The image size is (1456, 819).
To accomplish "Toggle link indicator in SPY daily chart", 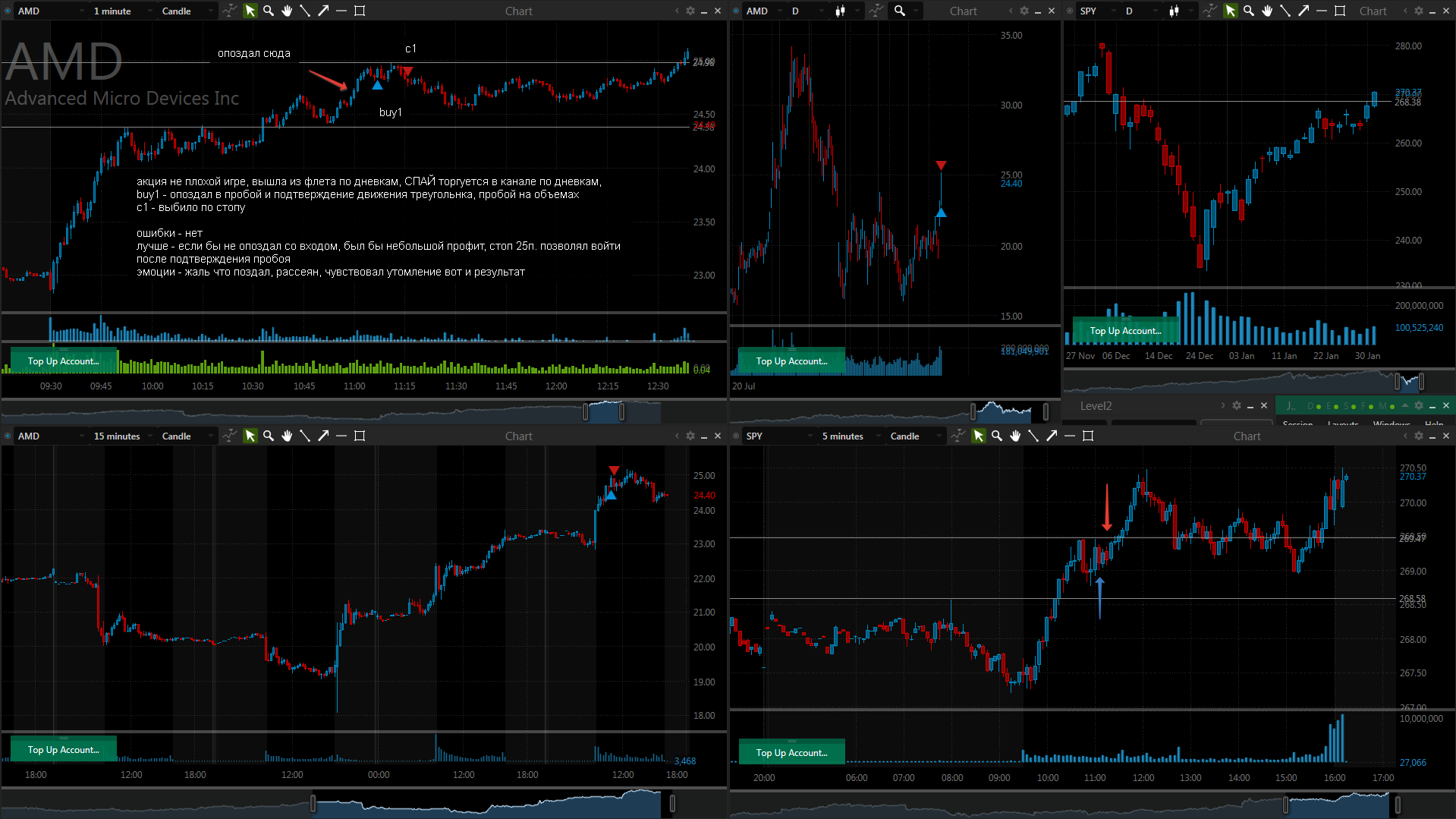I will click(x=1071, y=11).
